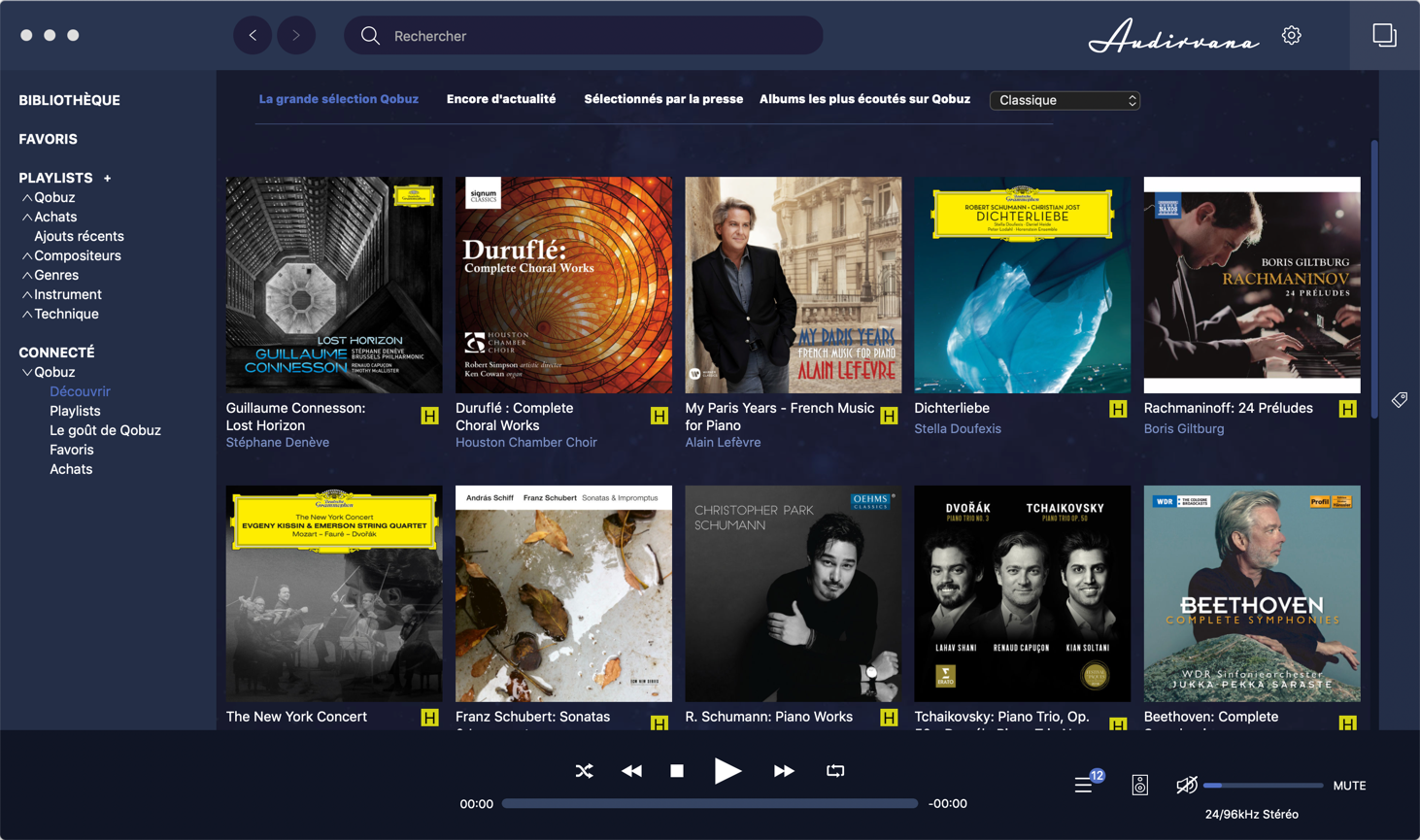
Task: Click the muted speaker icon
Action: 1186,785
